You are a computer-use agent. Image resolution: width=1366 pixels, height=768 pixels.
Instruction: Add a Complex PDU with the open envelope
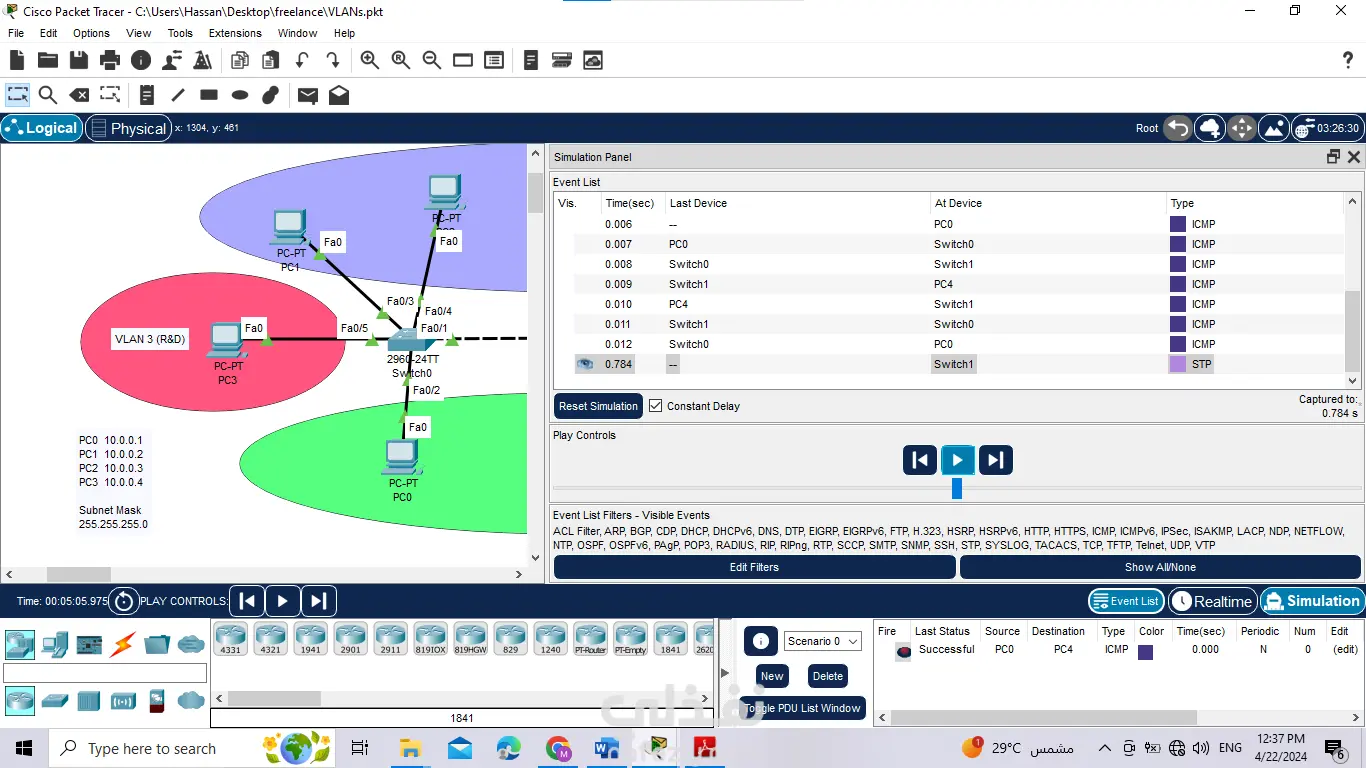coord(339,96)
